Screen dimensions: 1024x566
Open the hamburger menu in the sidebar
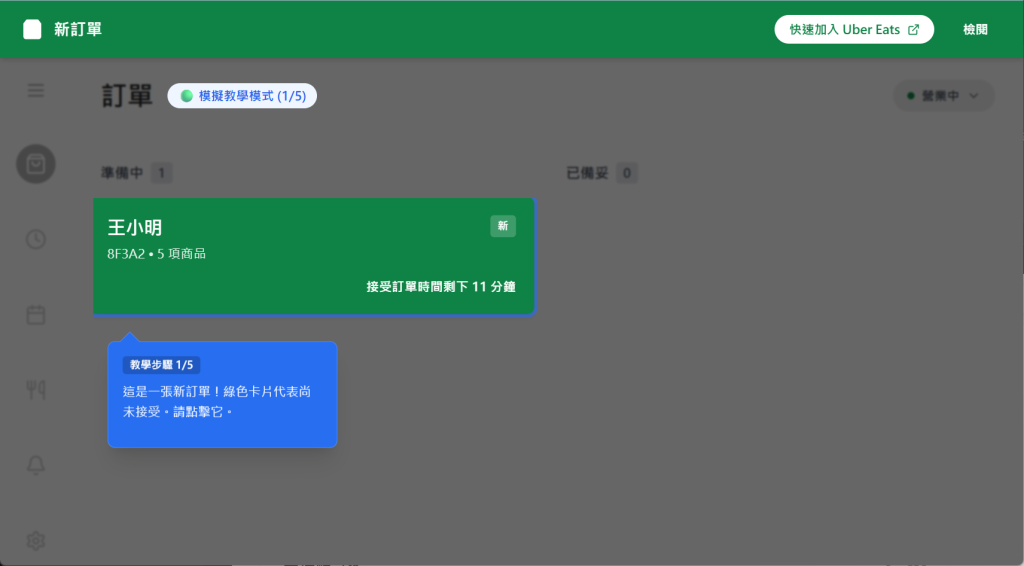click(x=36, y=91)
